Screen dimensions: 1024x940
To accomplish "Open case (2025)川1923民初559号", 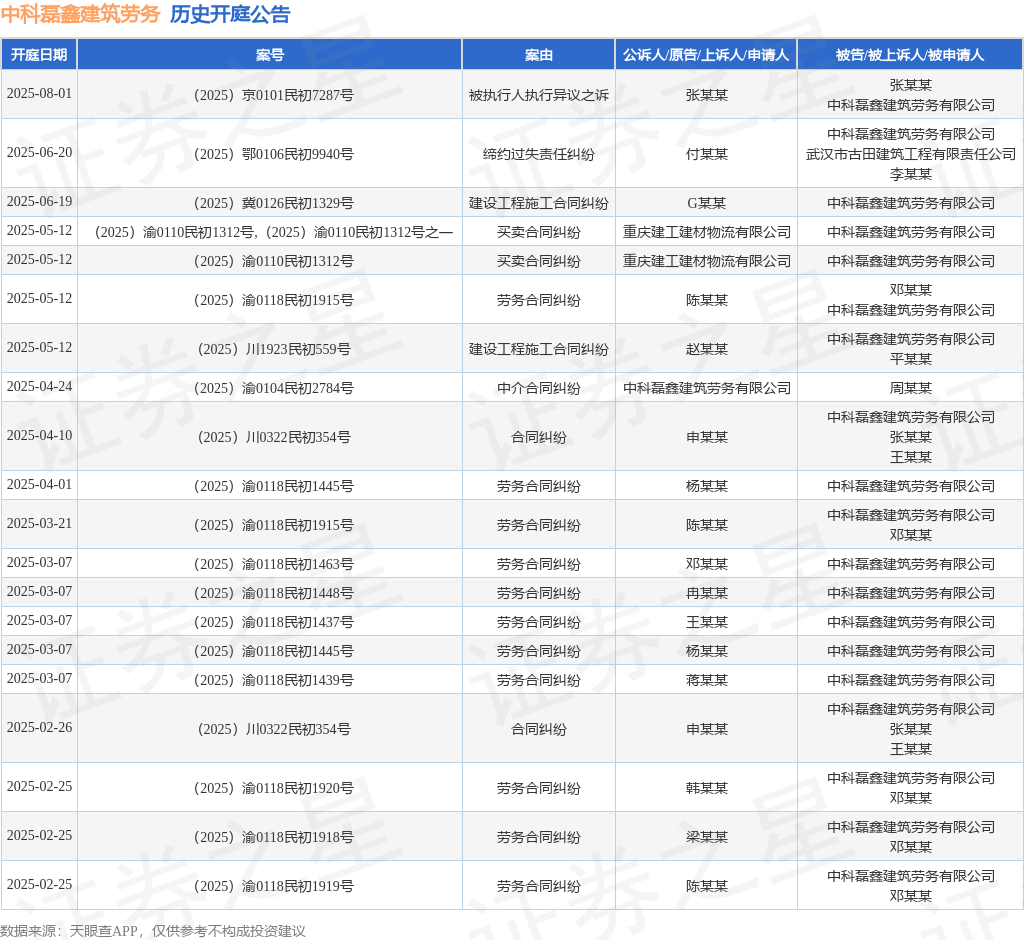I will click(274, 349).
